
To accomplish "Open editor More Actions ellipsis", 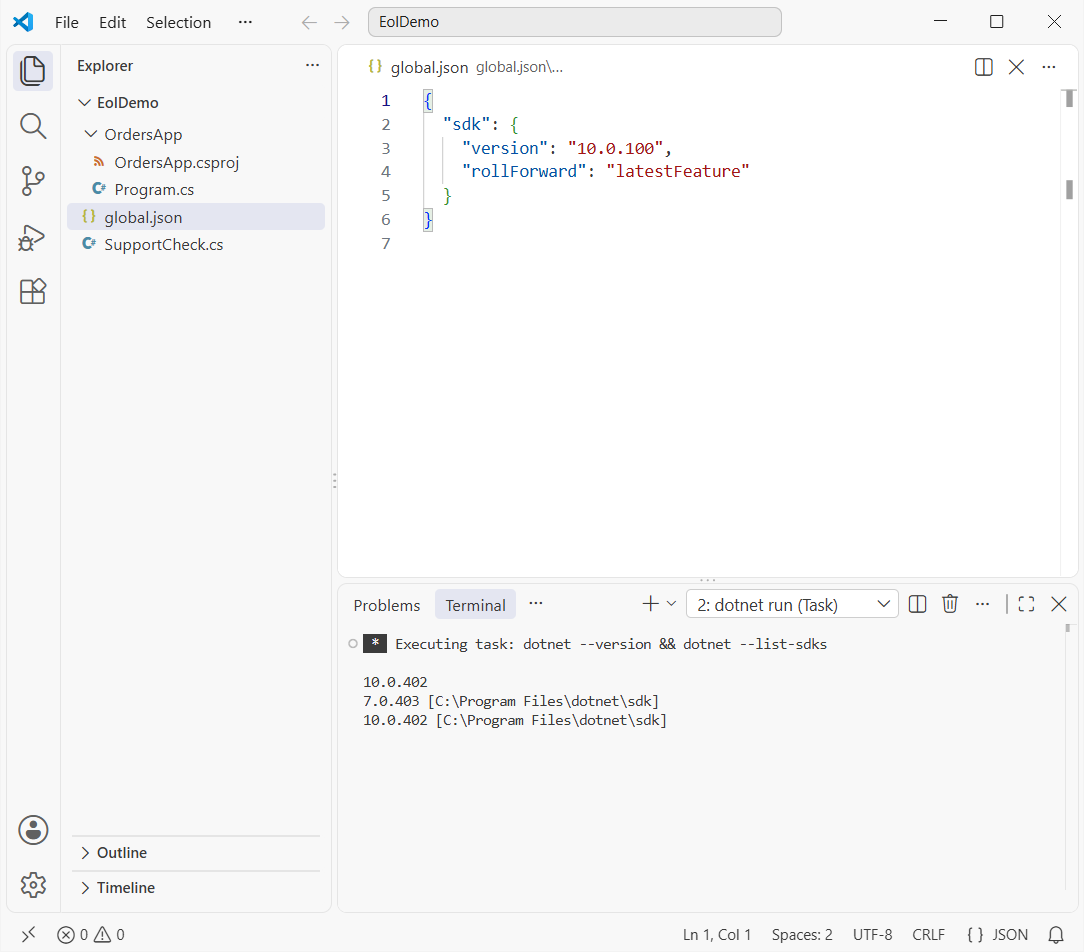I will coord(1049,67).
